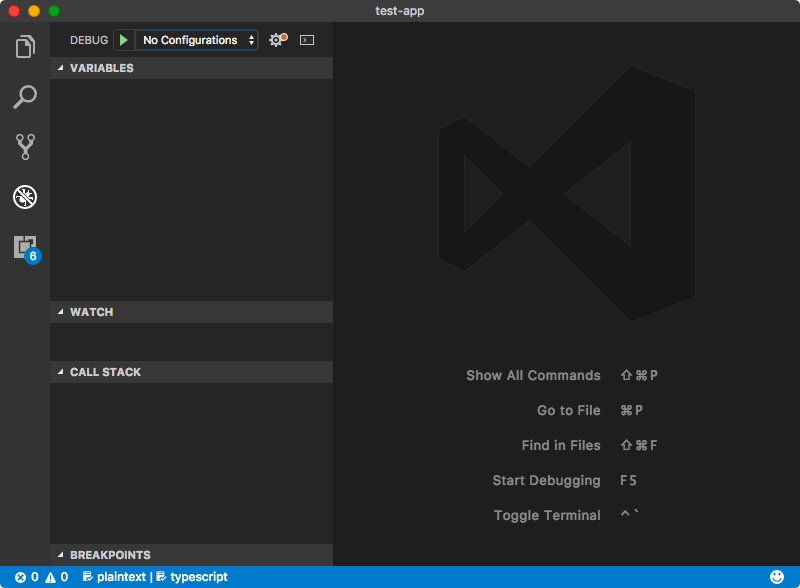800x588 pixels.
Task: Start debugging with green play button
Action: coord(123,40)
